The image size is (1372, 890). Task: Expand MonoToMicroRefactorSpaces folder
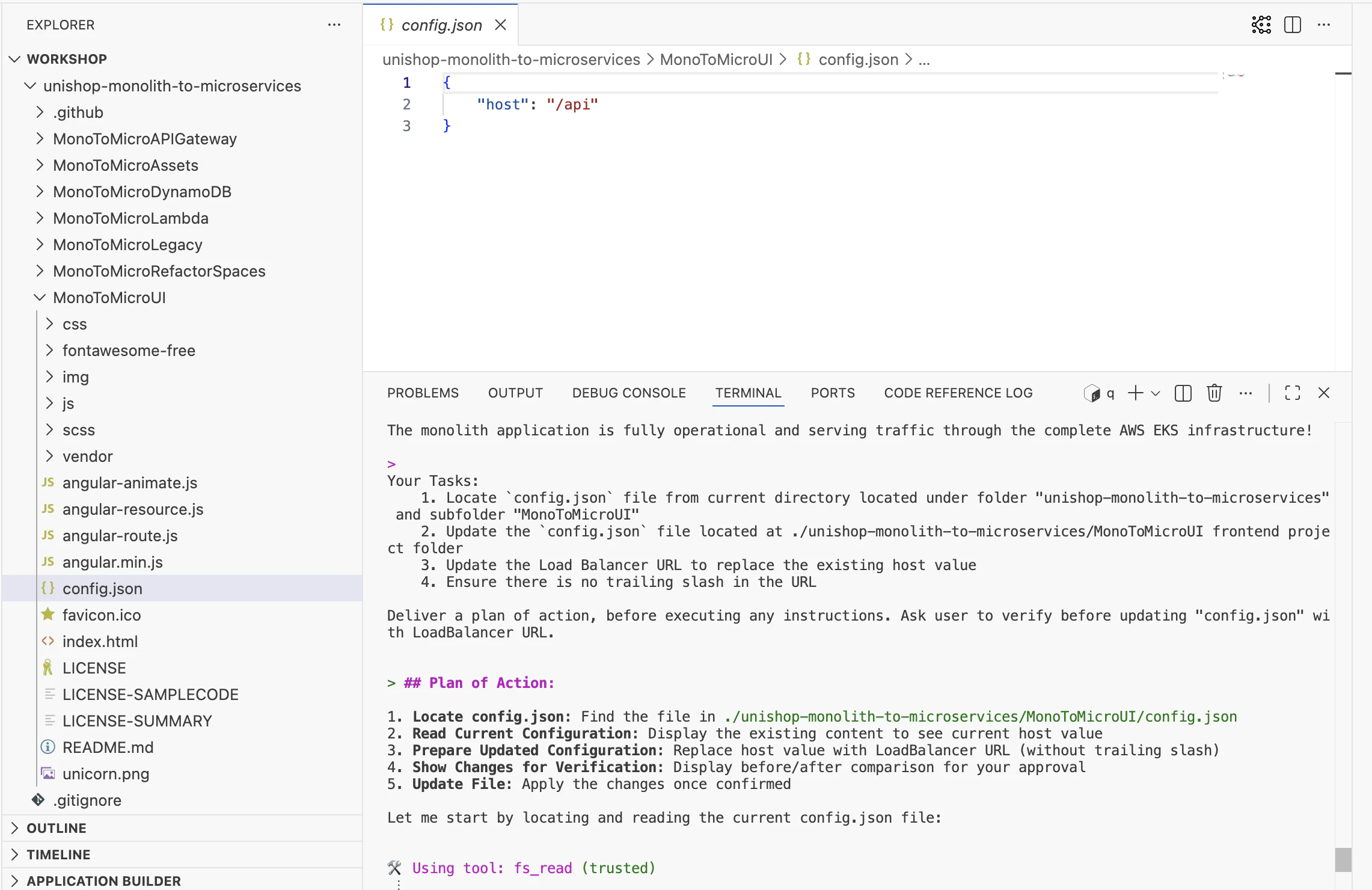pos(182,271)
